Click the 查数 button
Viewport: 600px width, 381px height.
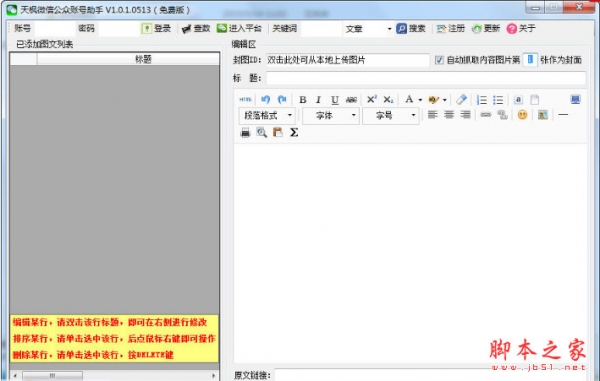tap(196, 28)
